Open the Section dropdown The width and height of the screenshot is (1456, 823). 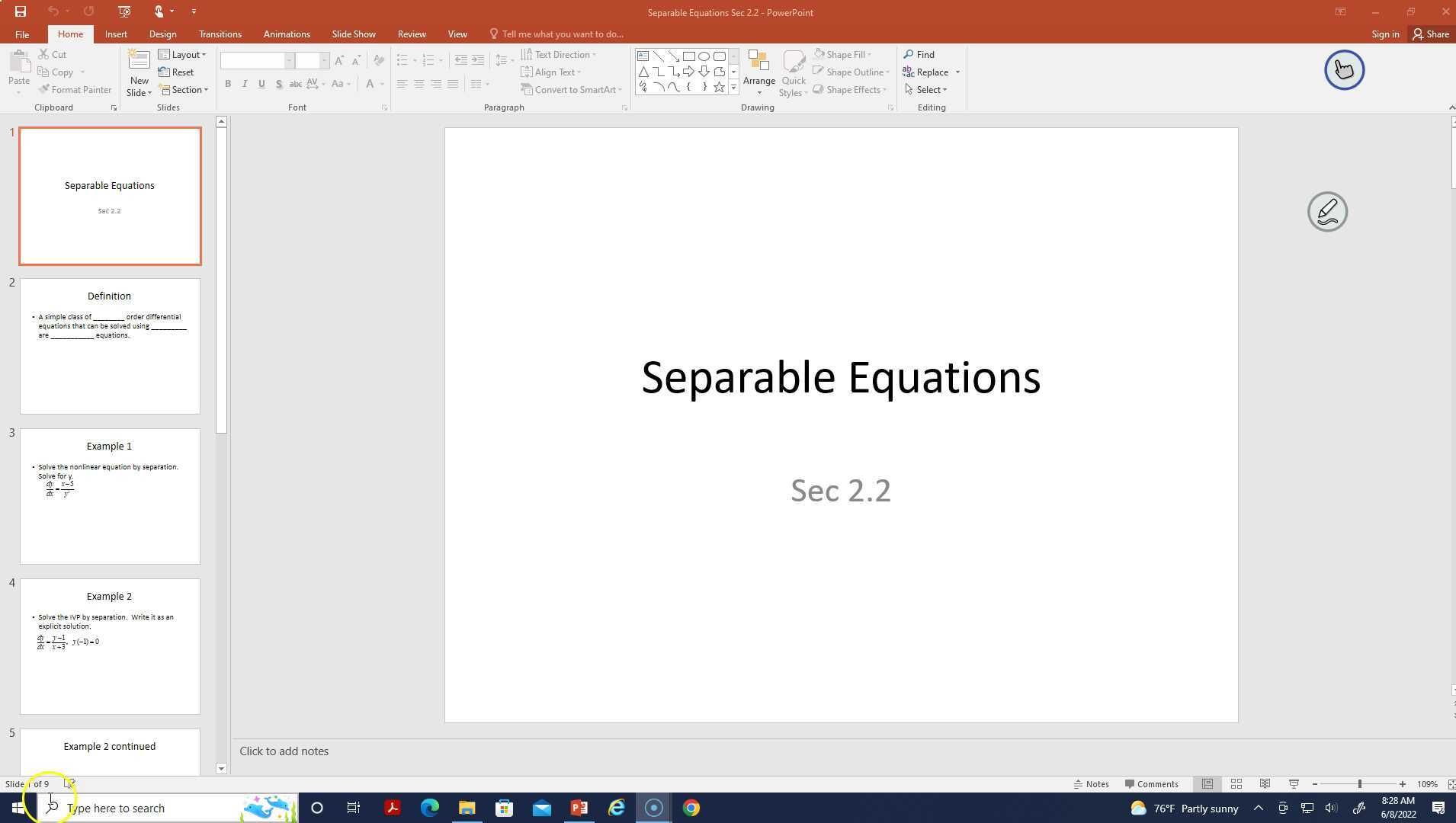coord(183,90)
